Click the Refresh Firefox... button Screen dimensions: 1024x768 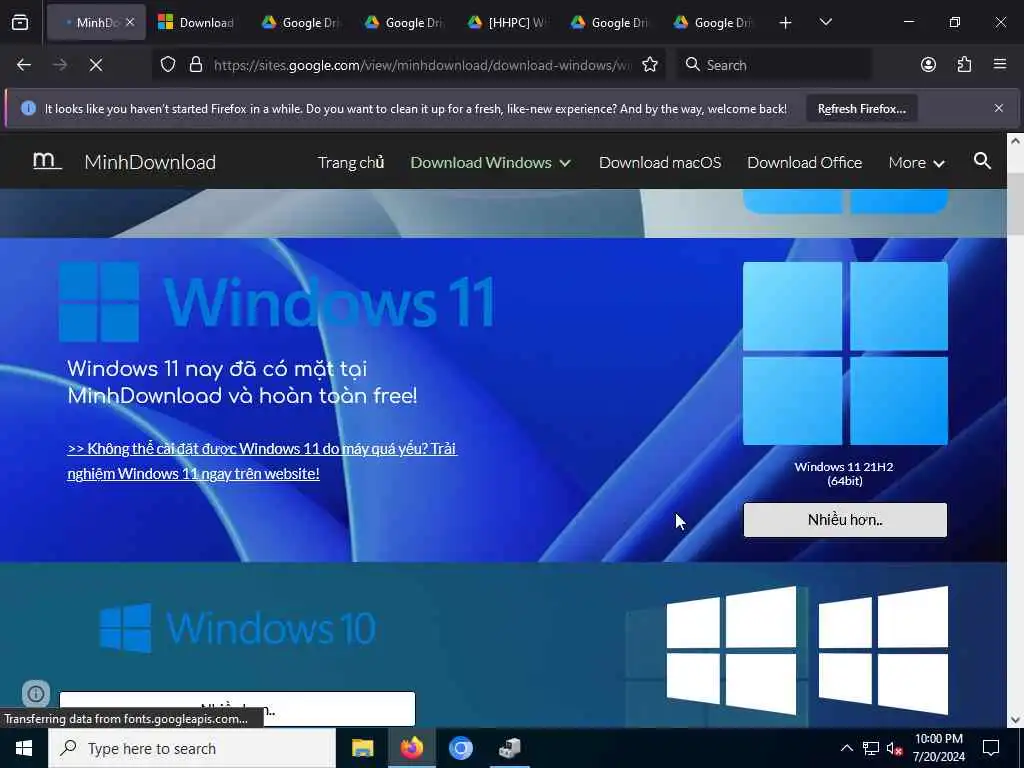tap(861, 108)
